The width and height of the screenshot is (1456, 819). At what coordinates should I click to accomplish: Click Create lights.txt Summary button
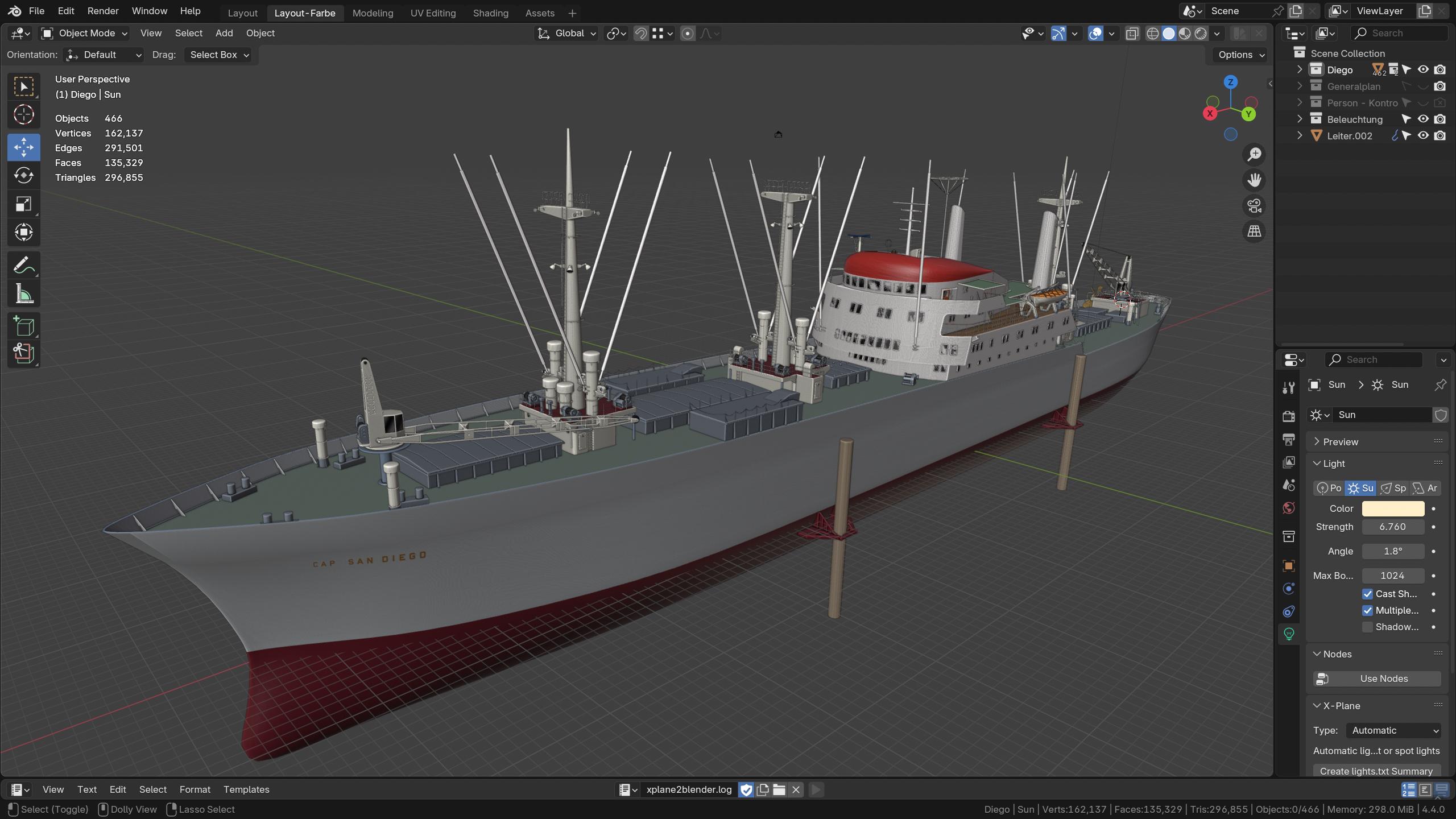point(1377,771)
